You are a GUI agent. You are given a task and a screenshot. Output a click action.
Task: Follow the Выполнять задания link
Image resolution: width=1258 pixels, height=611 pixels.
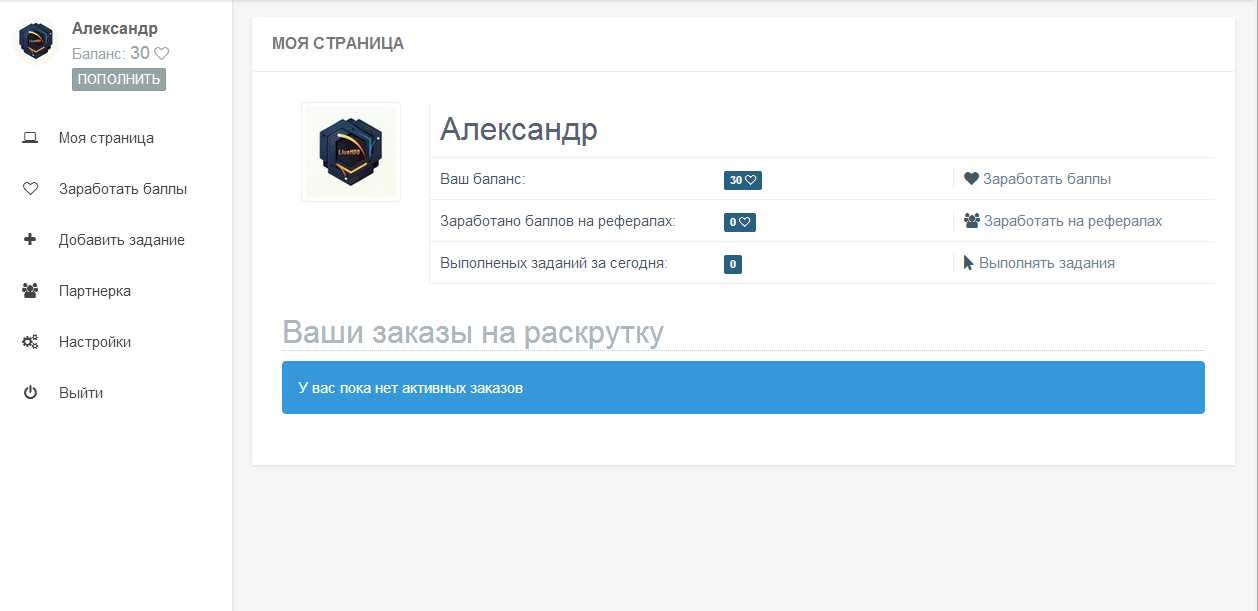click(x=1047, y=263)
